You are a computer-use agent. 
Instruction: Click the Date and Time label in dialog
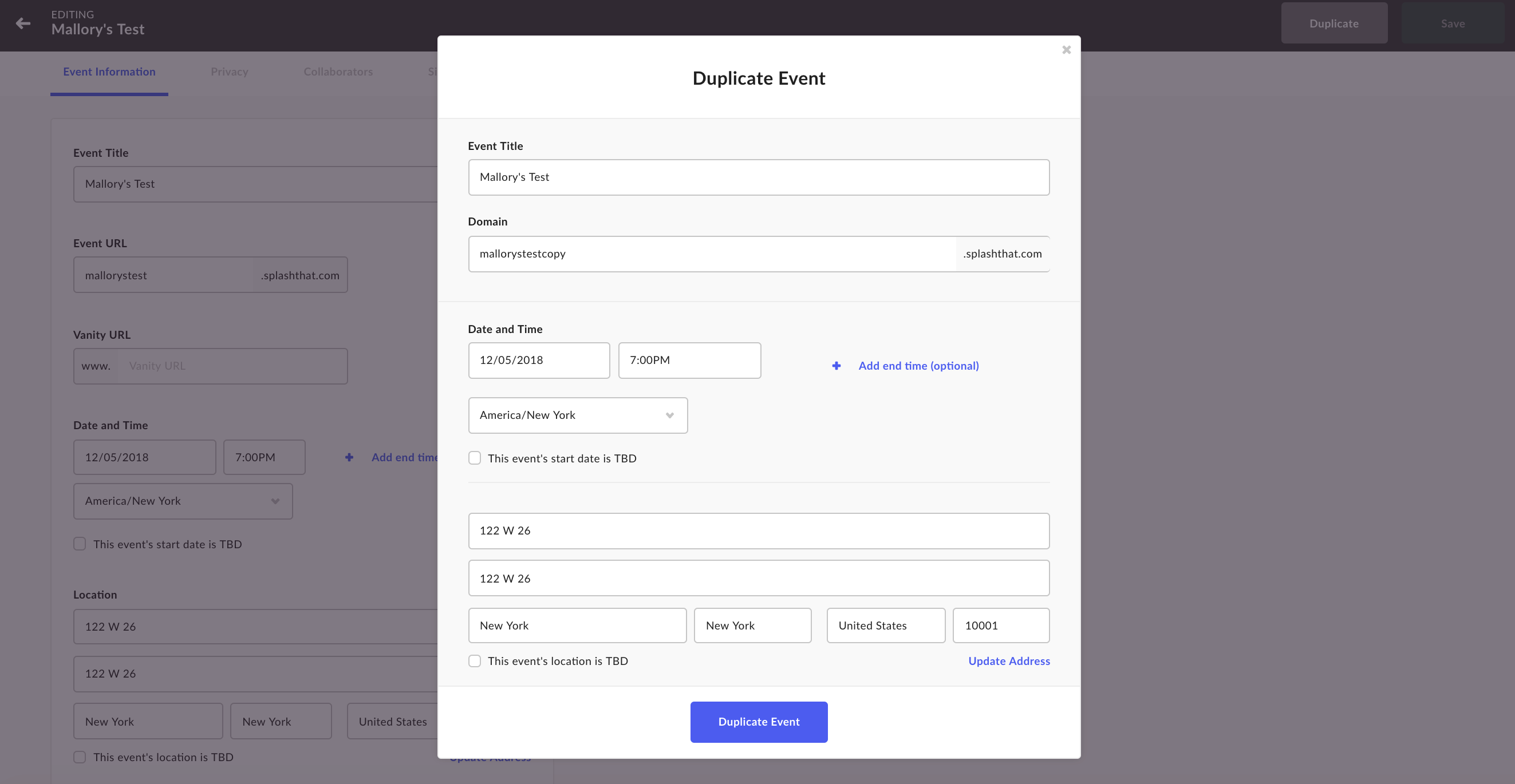[505, 329]
